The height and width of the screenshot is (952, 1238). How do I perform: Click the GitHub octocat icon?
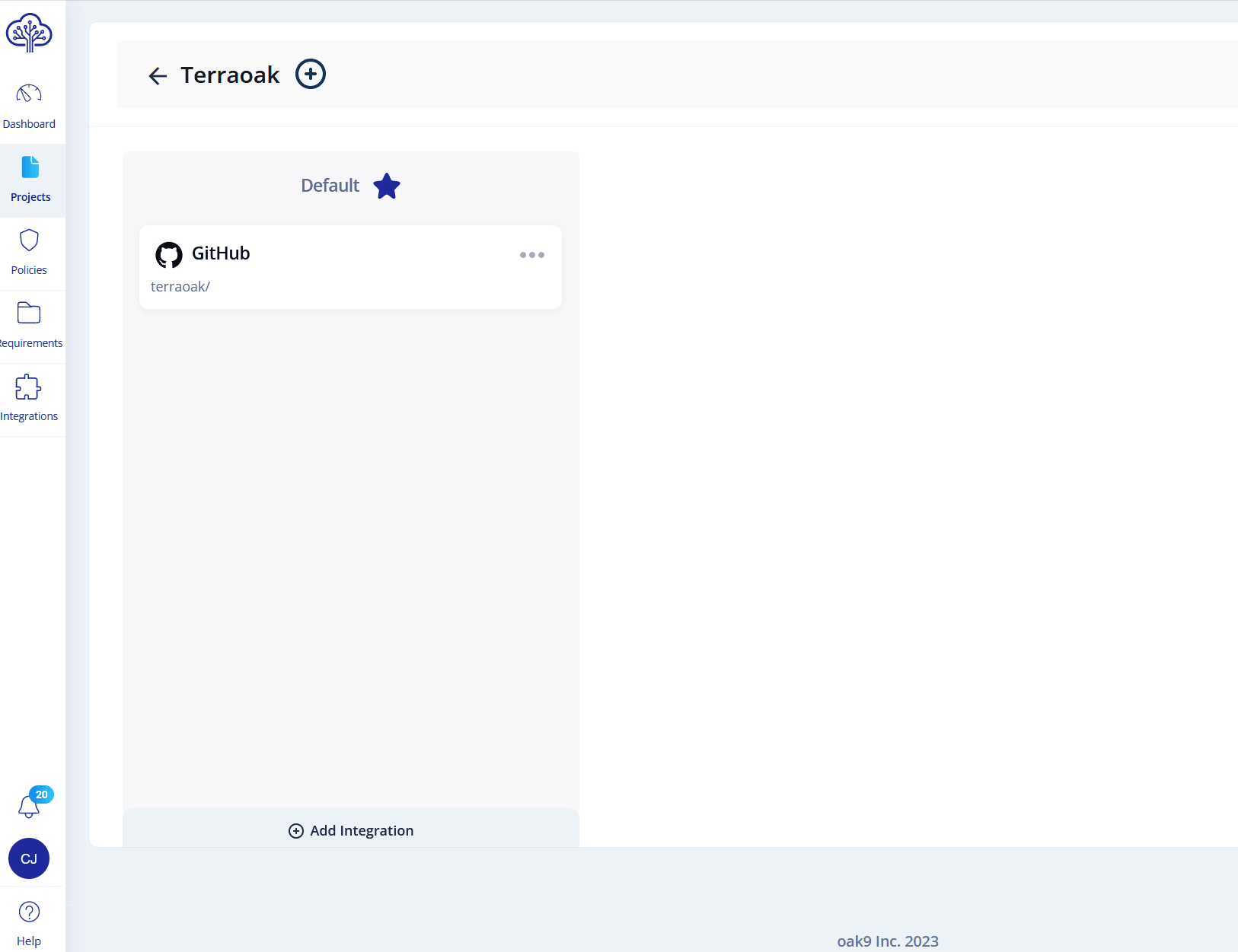pyautogui.click(x=169, y=255)
